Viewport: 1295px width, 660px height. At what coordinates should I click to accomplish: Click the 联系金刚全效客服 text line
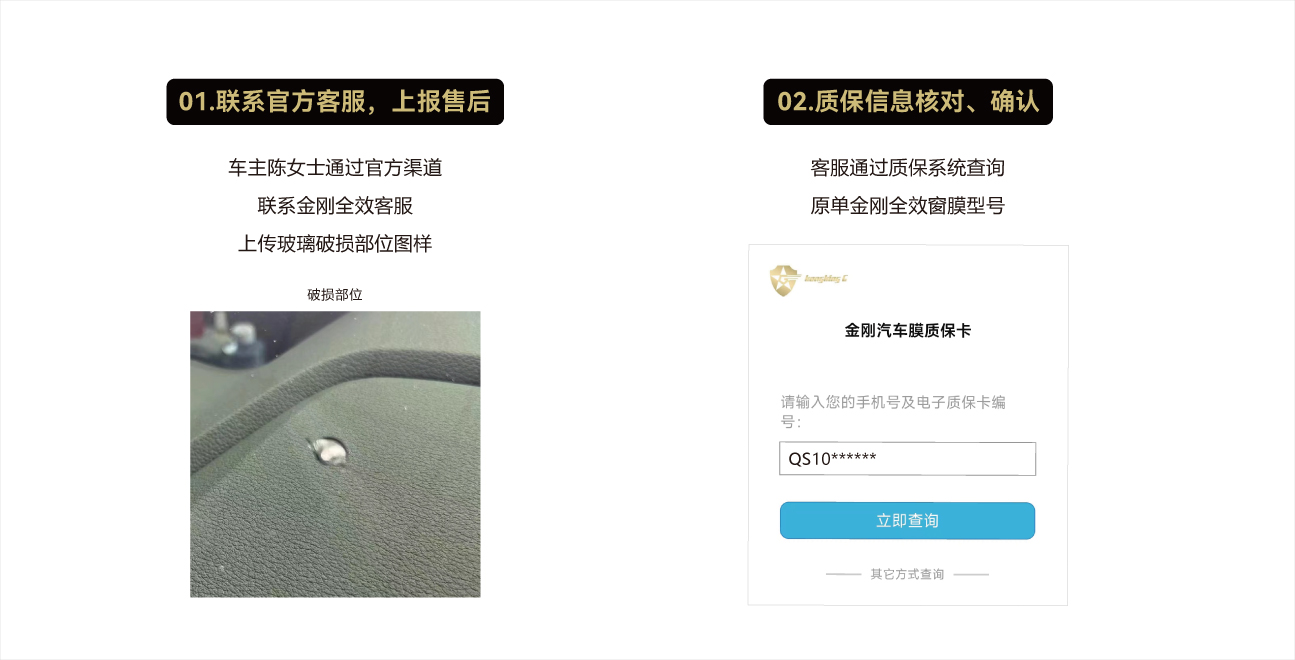335,206
